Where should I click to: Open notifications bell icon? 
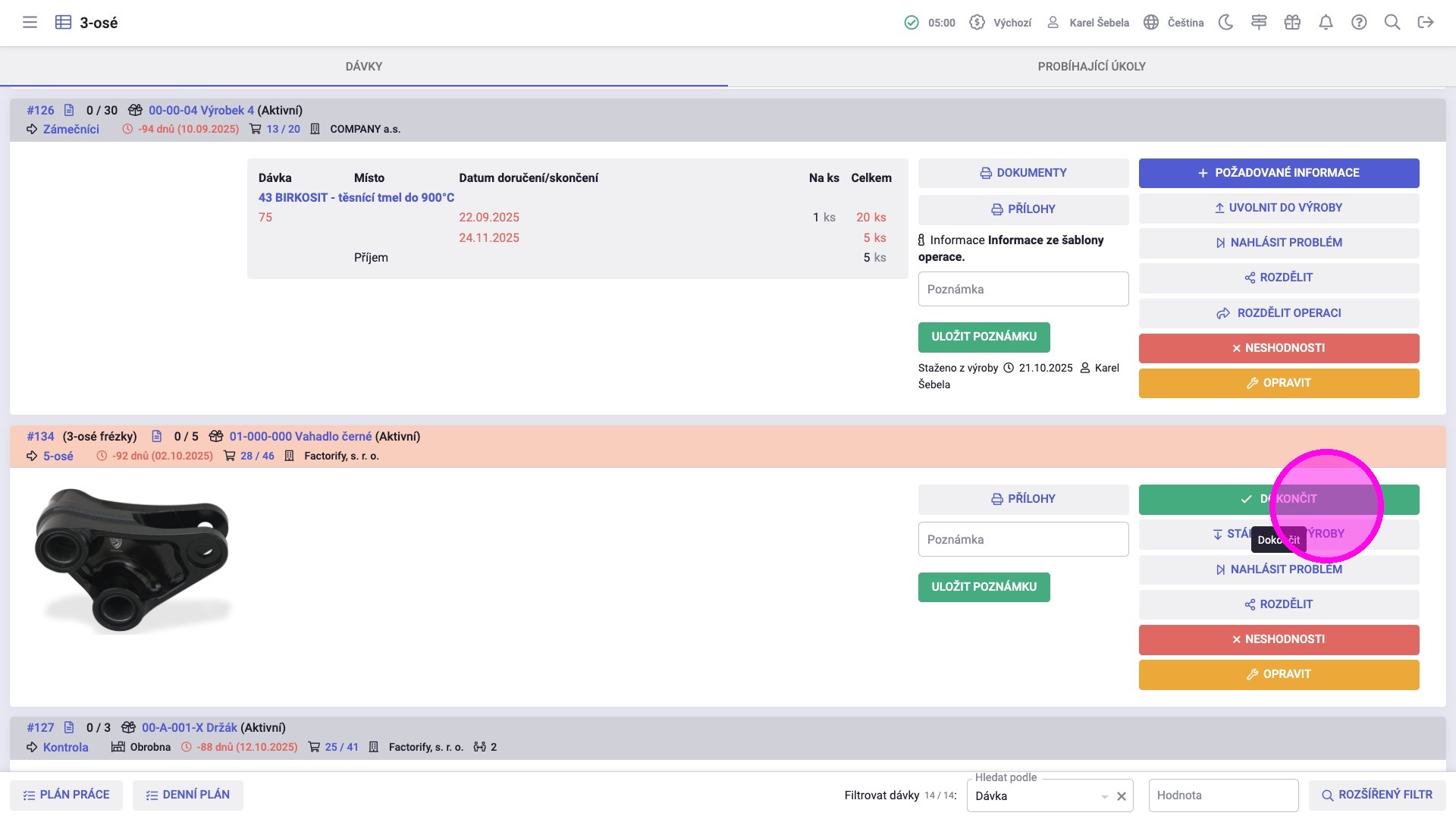pyautogui.click(x=1326, y=23)
